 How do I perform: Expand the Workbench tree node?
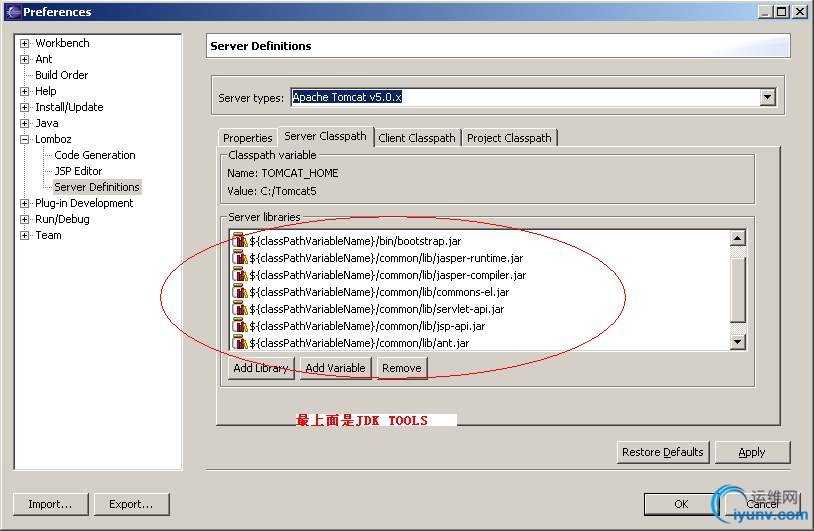click(24, 43)
